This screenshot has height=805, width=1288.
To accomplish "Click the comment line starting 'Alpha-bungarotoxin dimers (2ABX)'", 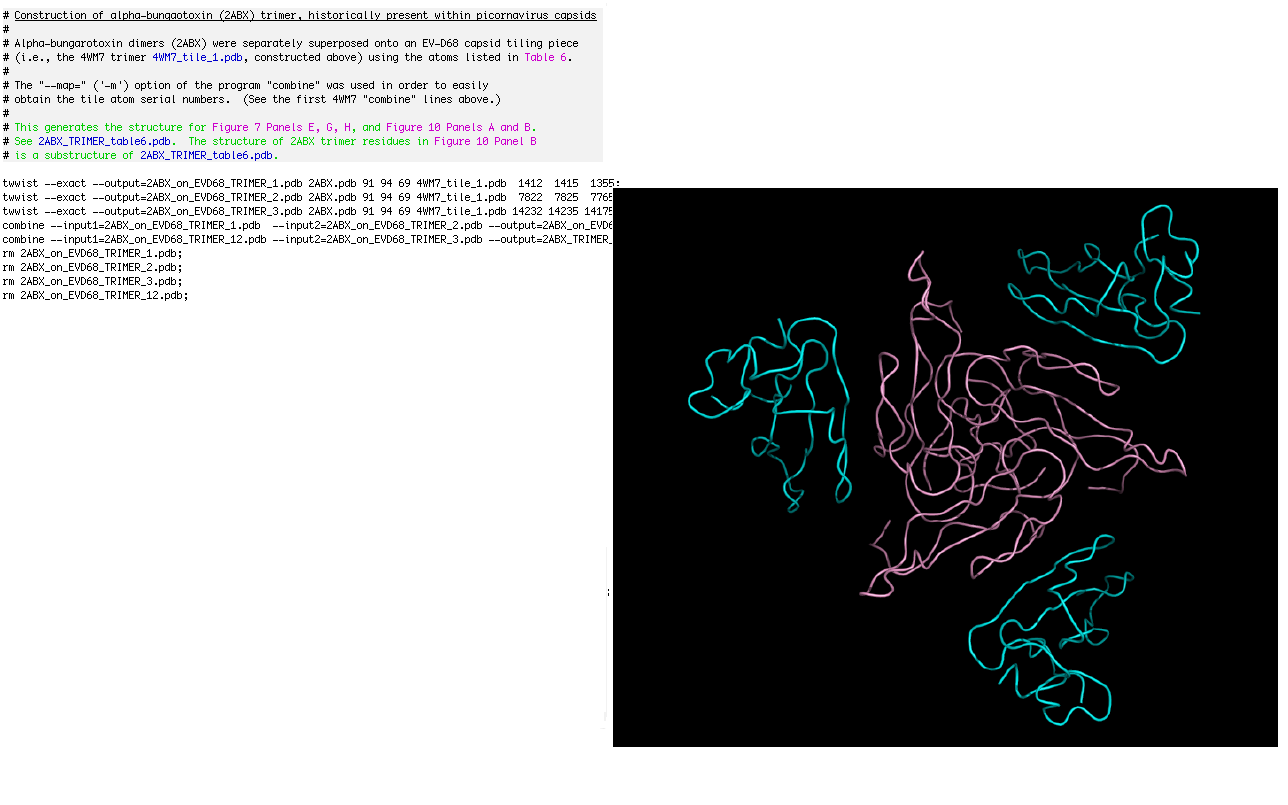I will click(x=290, y=43).
